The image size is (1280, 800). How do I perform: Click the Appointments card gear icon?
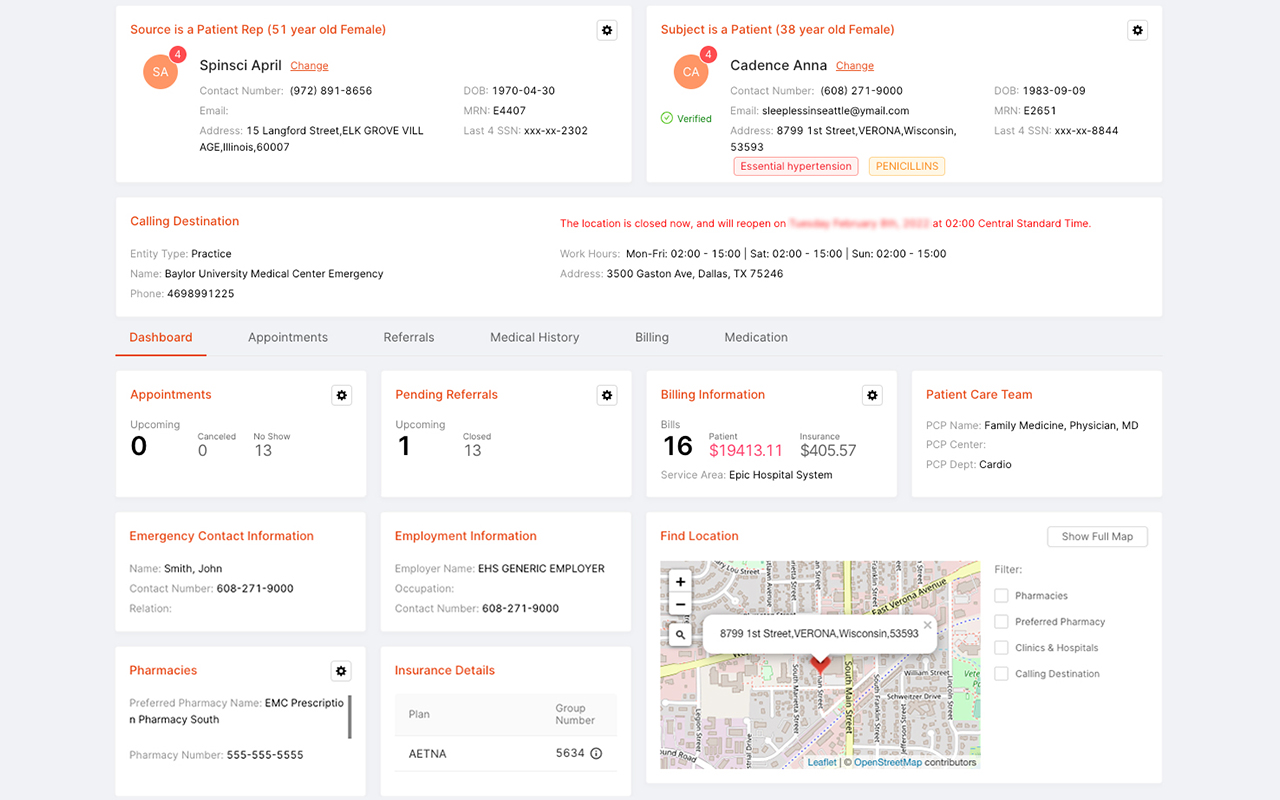(342, 395)
